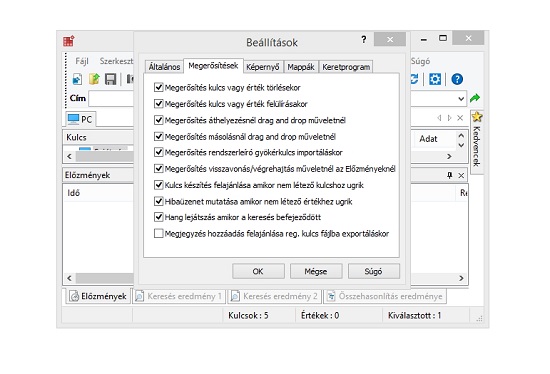Click the Cím address input field
The height and width of the screenshot is (374, 550).
point(111,99)
